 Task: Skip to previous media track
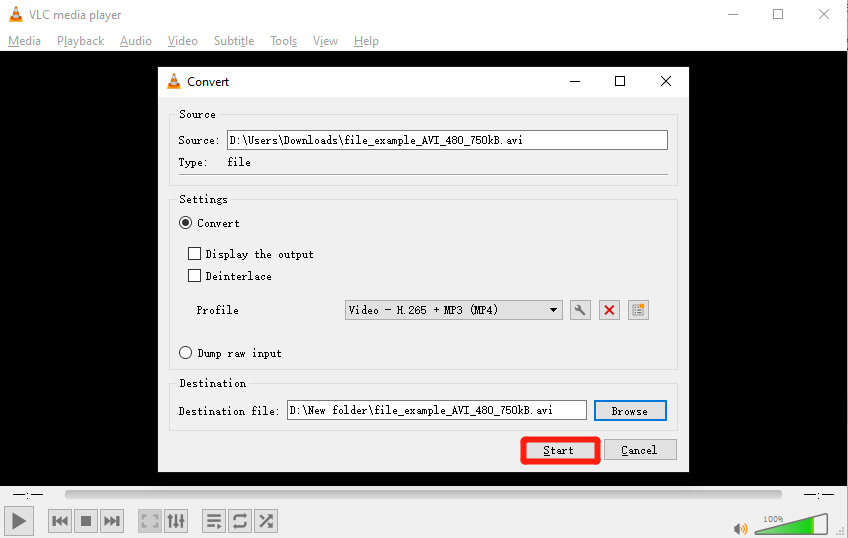[x=60, y=521]
